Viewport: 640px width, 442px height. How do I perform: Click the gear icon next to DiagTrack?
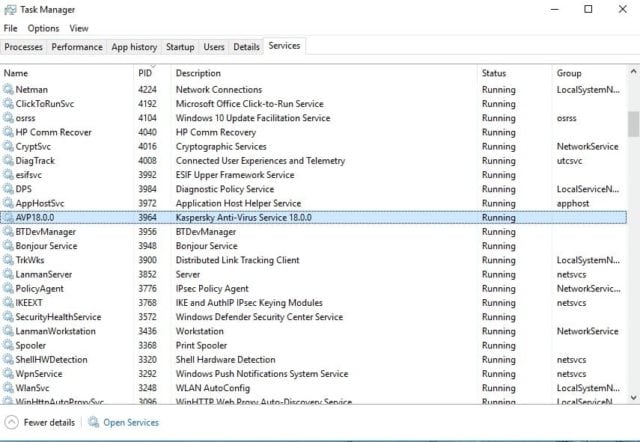(x=8, y=160)
